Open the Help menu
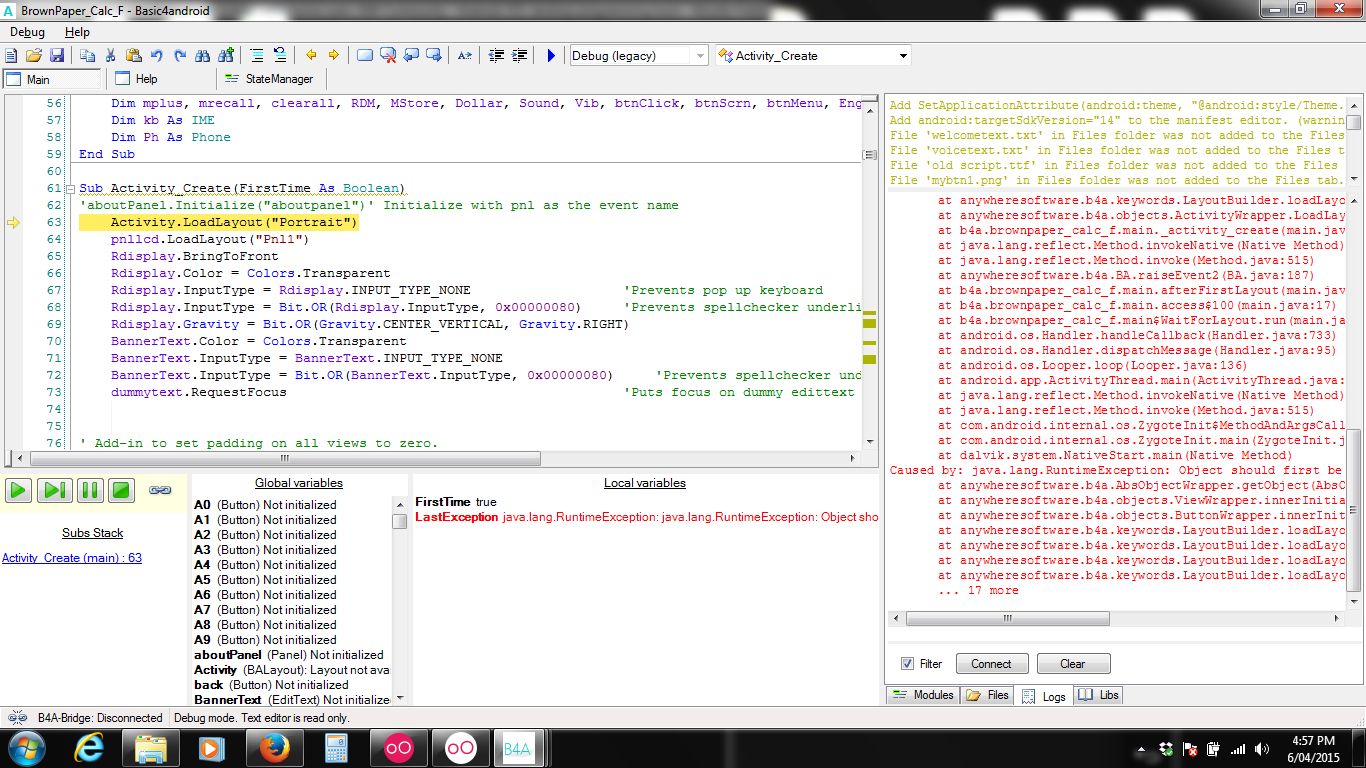 [x=77, y=32]
